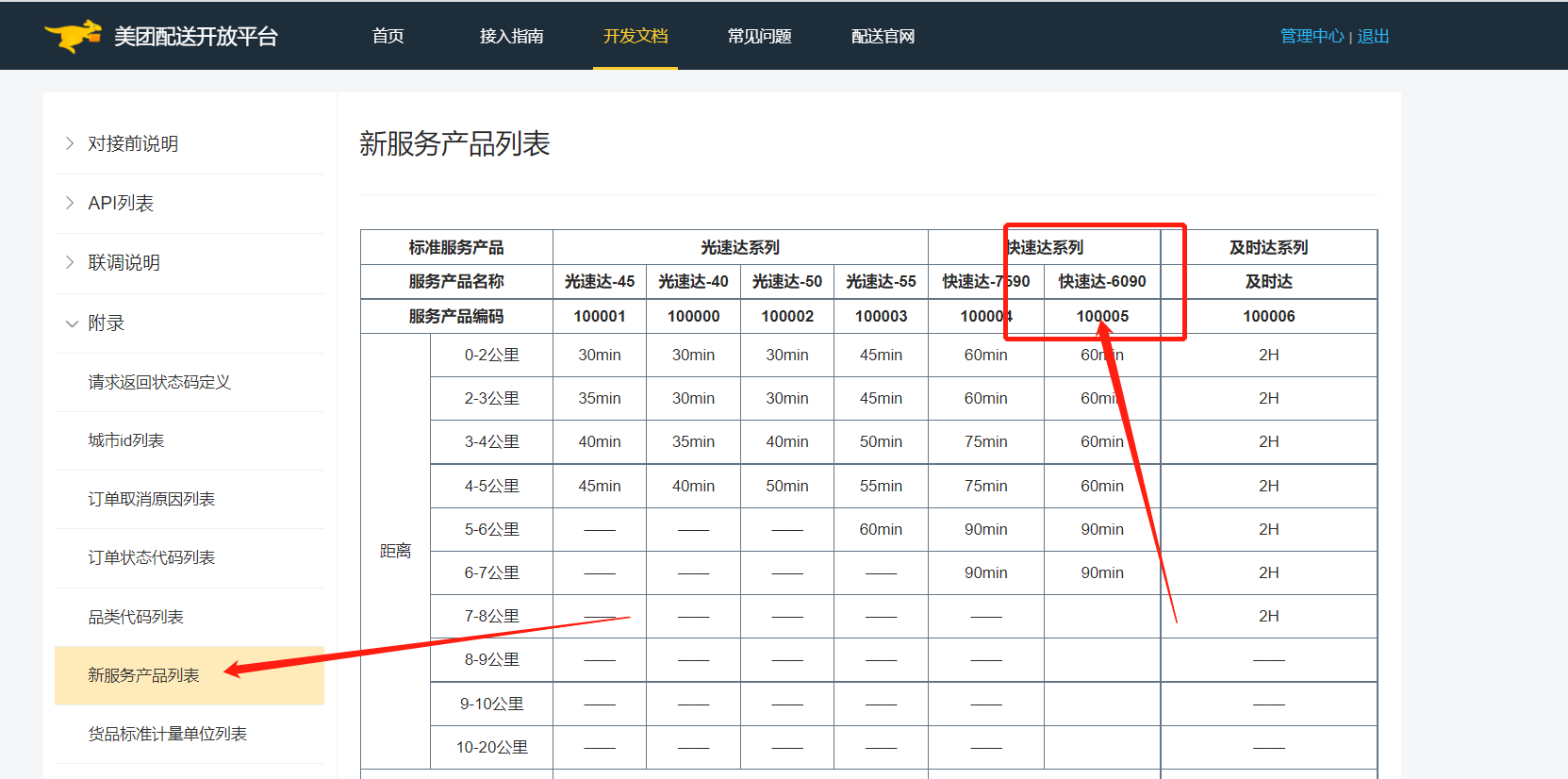Click the Meituan kangaroo logo icon
Screen dimensions: 1568x779
(73, 36)
